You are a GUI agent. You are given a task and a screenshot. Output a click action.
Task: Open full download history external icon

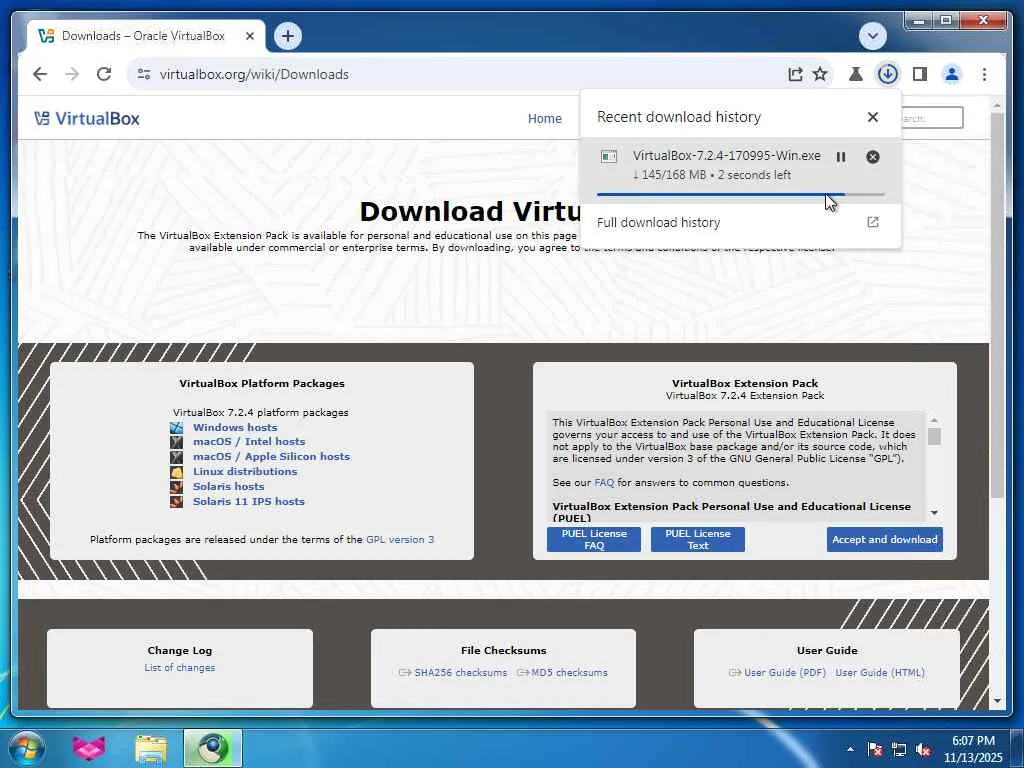pyautogui.click(x=872, y=222)
